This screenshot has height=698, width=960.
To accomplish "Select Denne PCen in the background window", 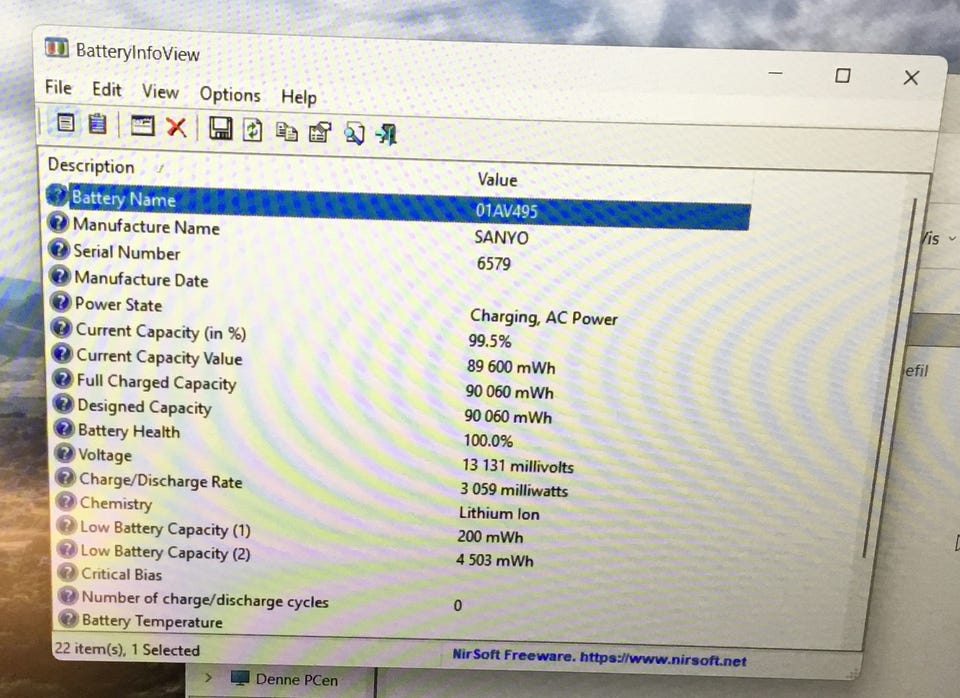I will coord(296,680).
